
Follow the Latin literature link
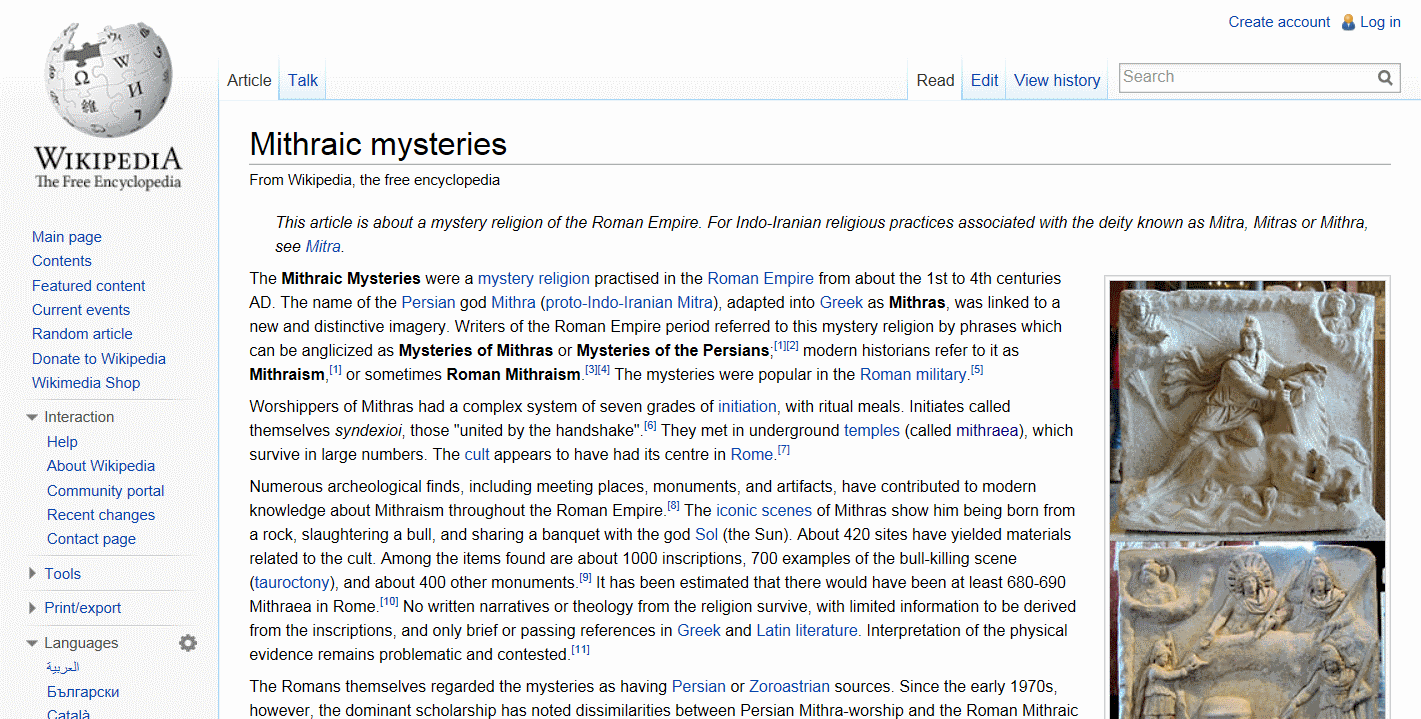point(807,630)
